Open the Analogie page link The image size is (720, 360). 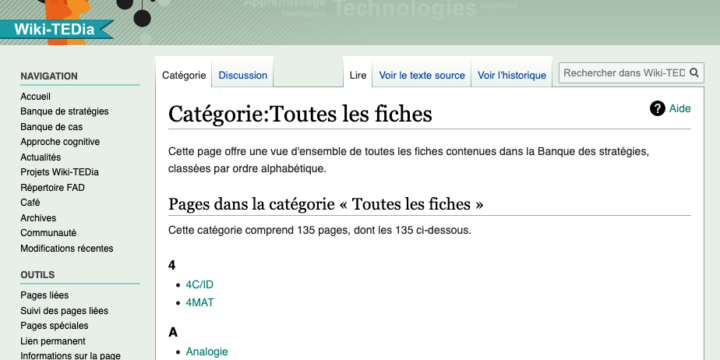tap(207, 352)
